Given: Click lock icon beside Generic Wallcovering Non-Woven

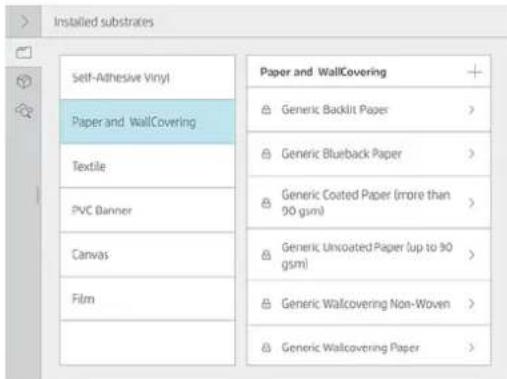Looking at the screenshot, I should coord(266,304).
